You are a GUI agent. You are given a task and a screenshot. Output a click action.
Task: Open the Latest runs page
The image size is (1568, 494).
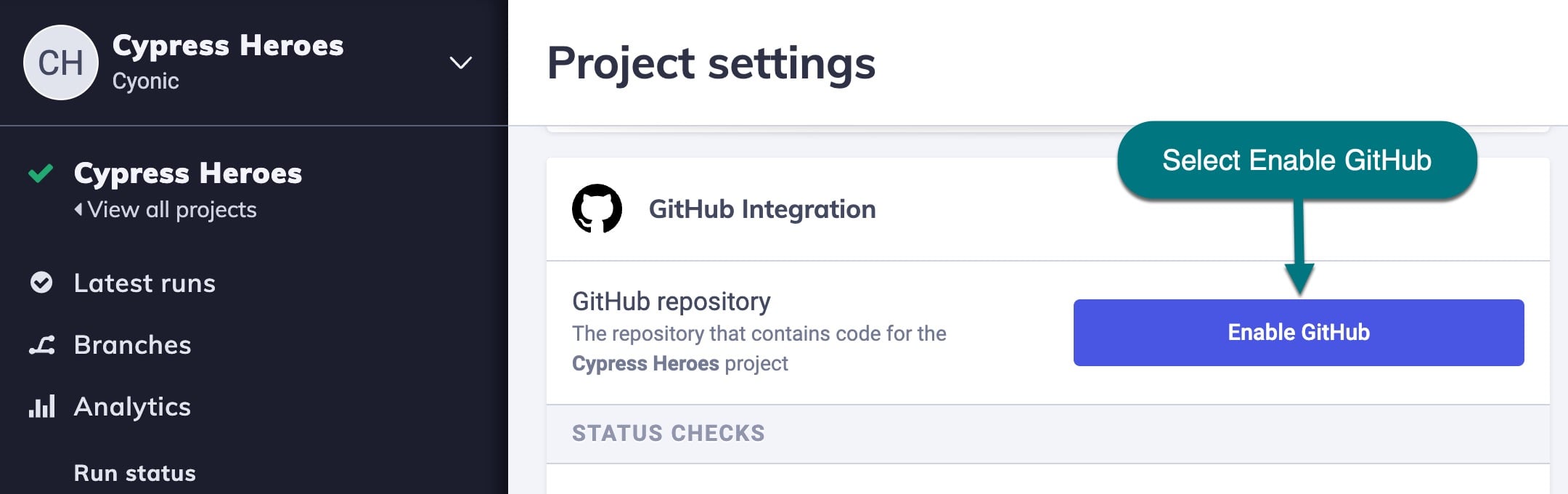point(144,283)
